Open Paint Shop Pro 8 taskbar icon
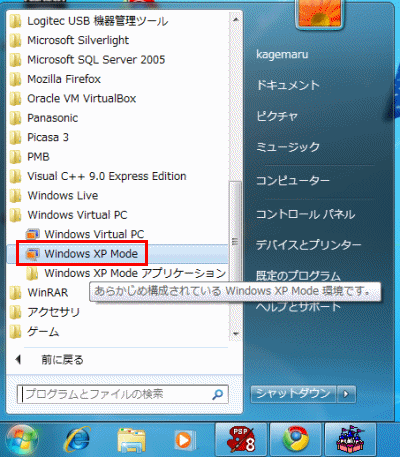The image size is (400, 457). click(241, 439)
